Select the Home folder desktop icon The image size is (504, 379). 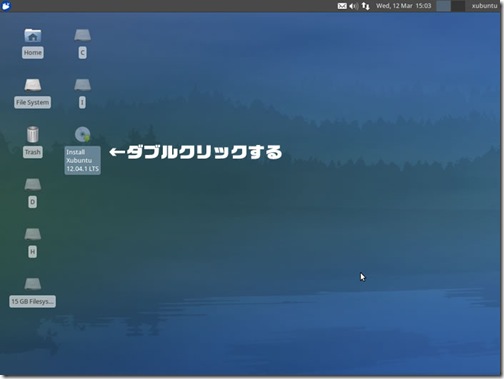(33, 35)
